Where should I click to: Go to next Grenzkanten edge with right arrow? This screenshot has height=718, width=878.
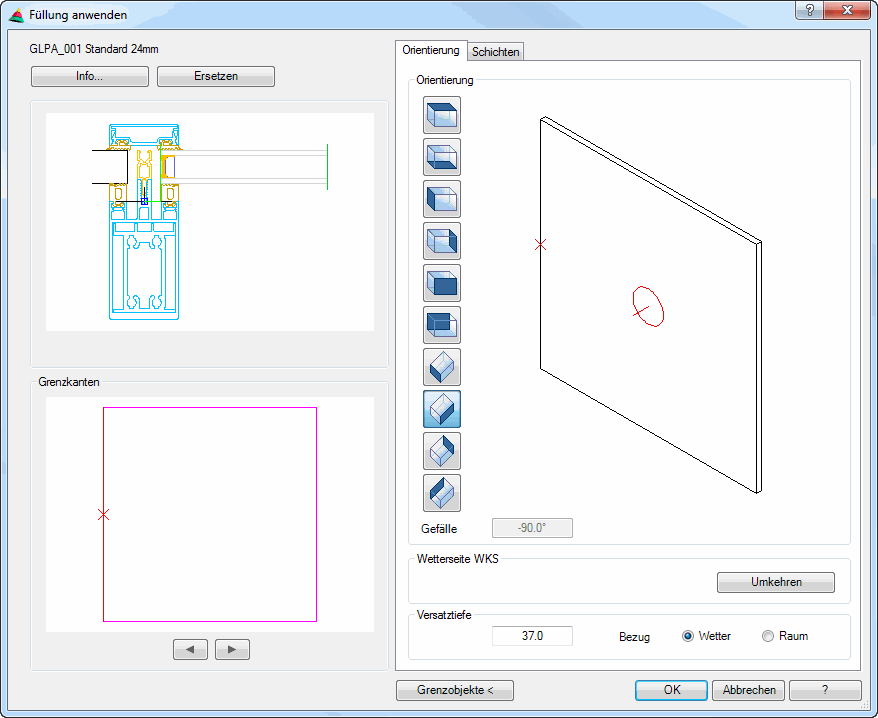tap(232, 650)
